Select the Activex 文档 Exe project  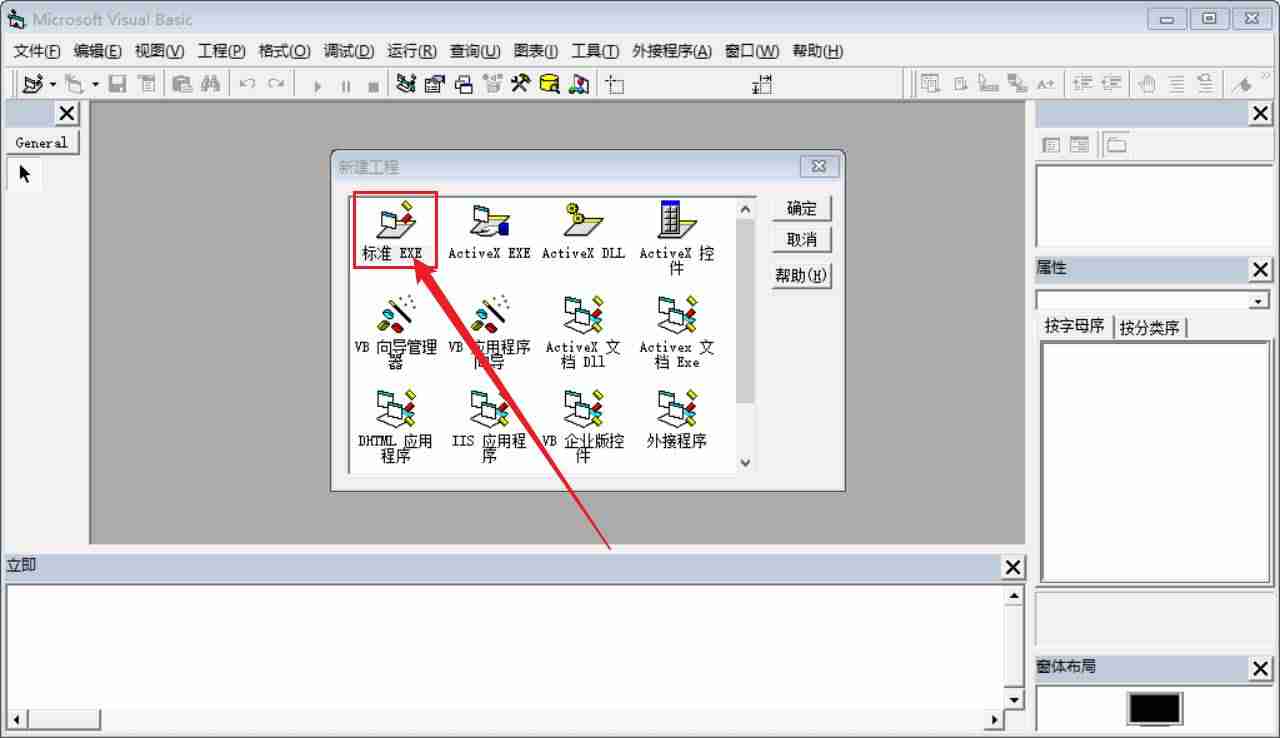677,332
